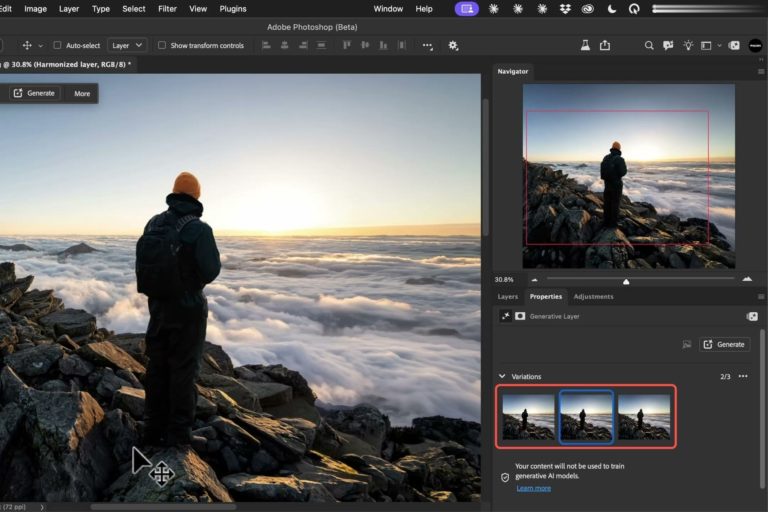Click the workspace layout icon
Screen dimensions: 768x512
(706, 46)
